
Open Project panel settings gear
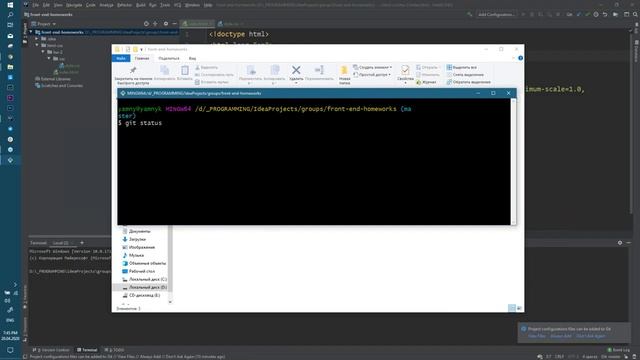[x=166, y=24]
